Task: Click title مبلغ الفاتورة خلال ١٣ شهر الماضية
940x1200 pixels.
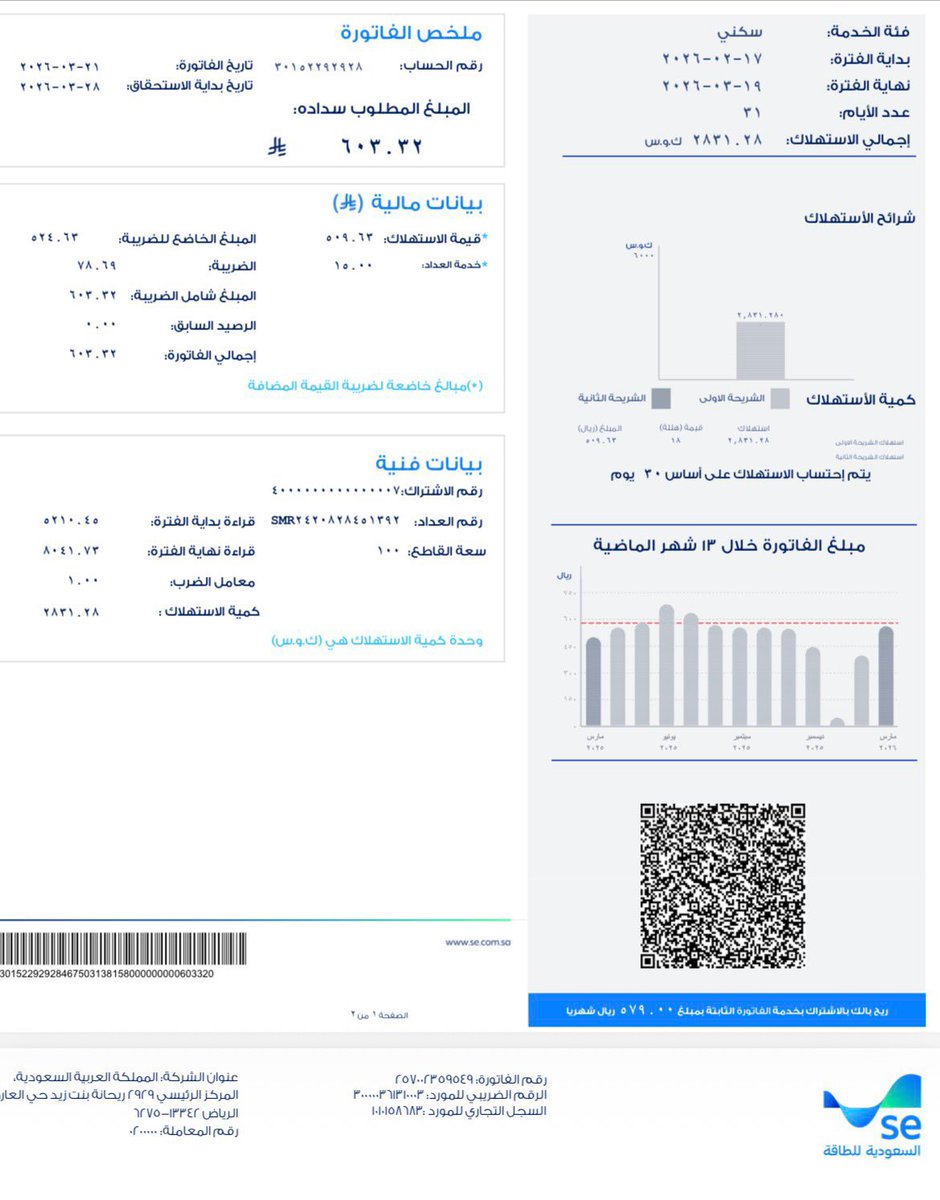Action: [729, 545]
